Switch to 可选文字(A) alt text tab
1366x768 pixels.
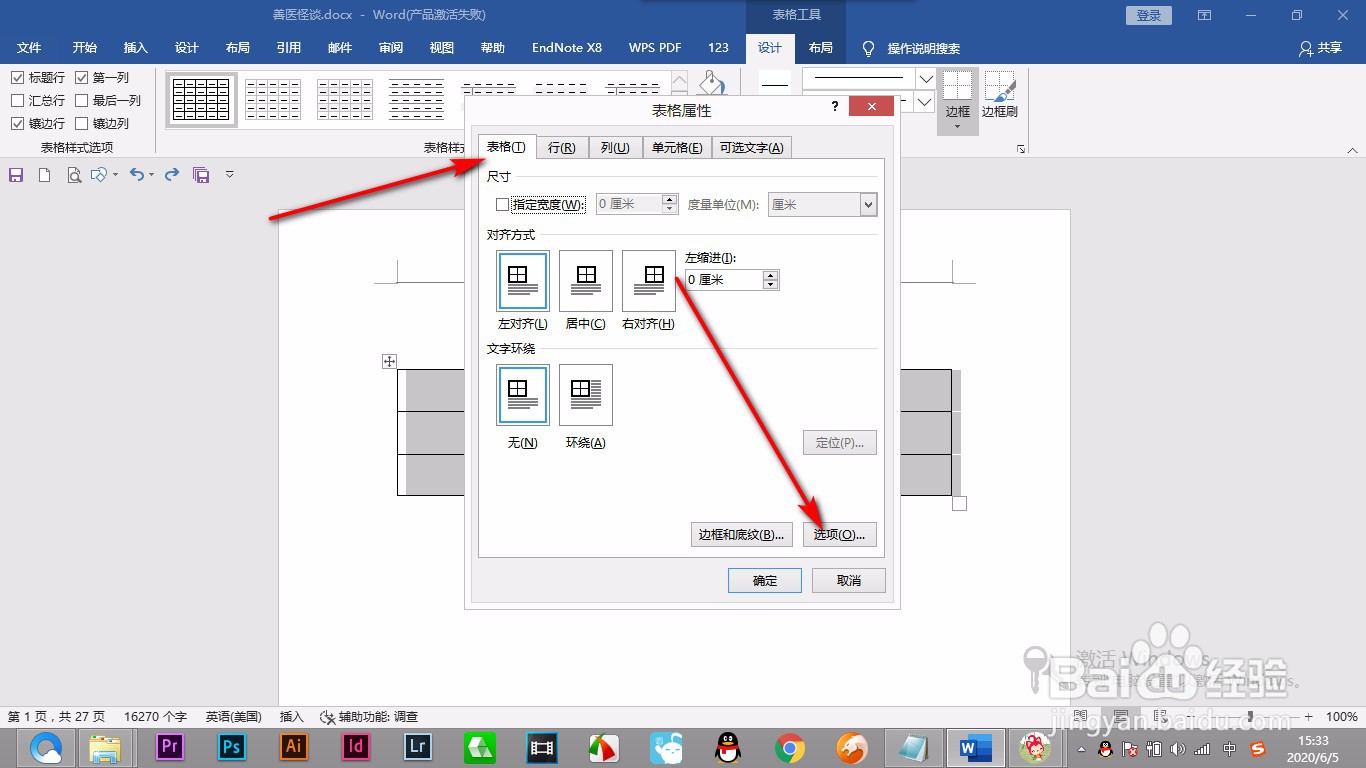click(x=752, y=147)
